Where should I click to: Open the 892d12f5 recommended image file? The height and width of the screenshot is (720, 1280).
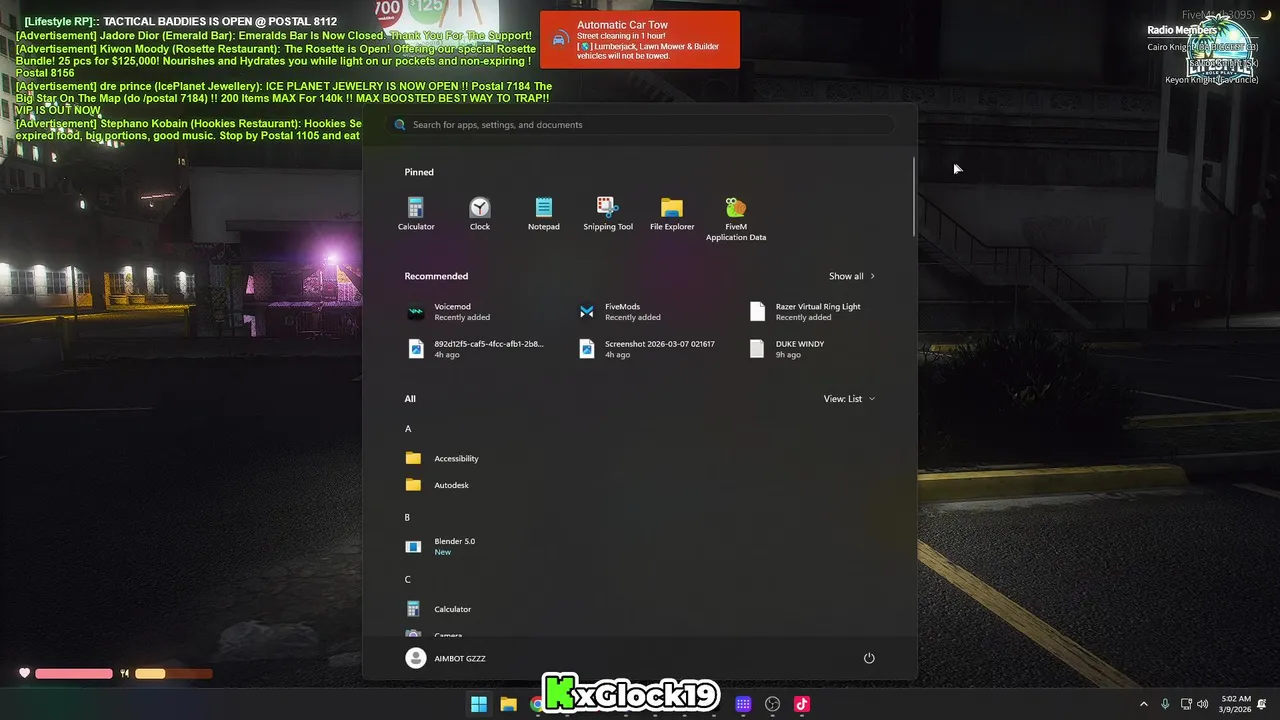point(475,349)
